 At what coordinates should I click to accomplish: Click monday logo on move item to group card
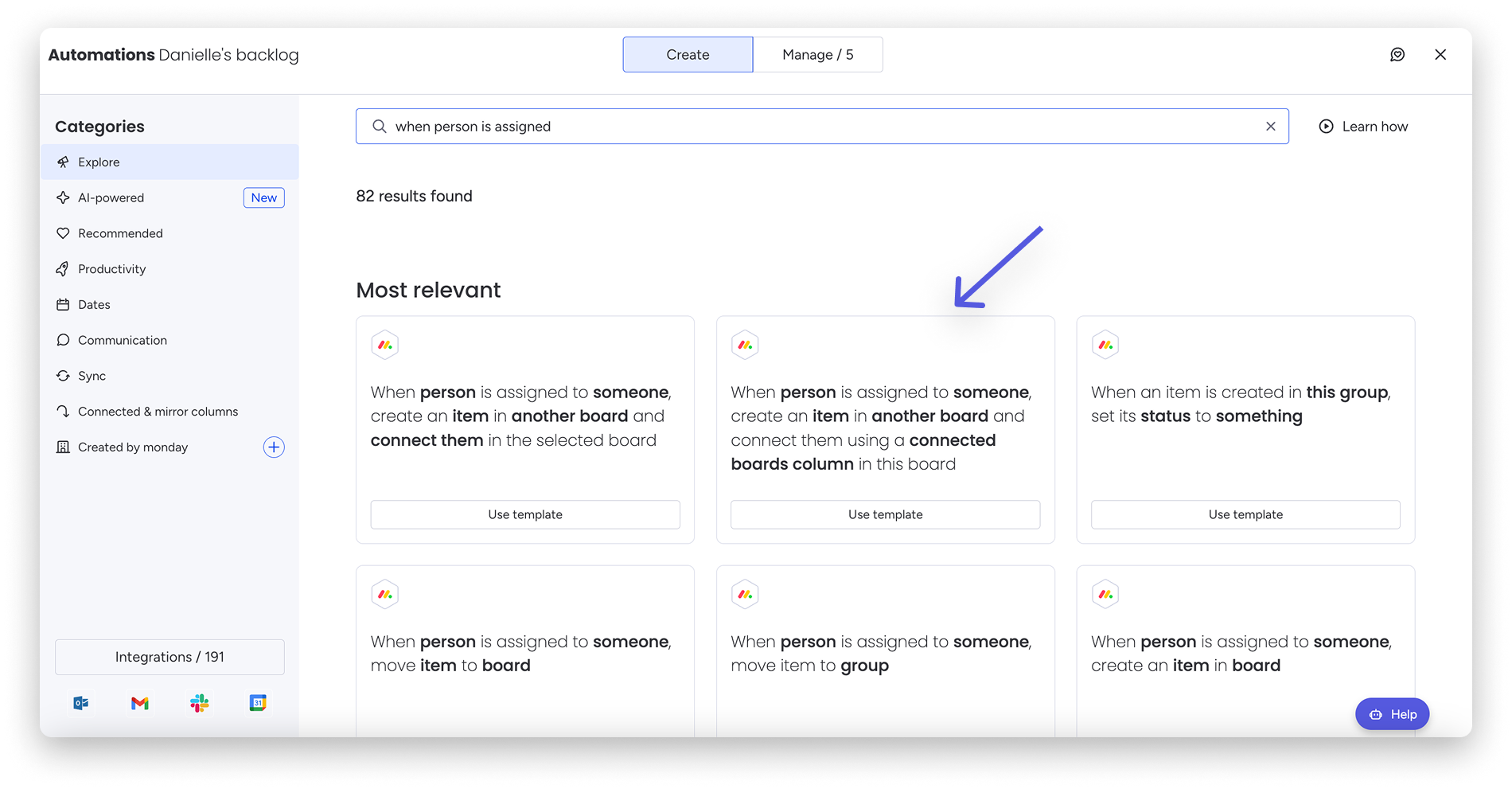point(746,594)
